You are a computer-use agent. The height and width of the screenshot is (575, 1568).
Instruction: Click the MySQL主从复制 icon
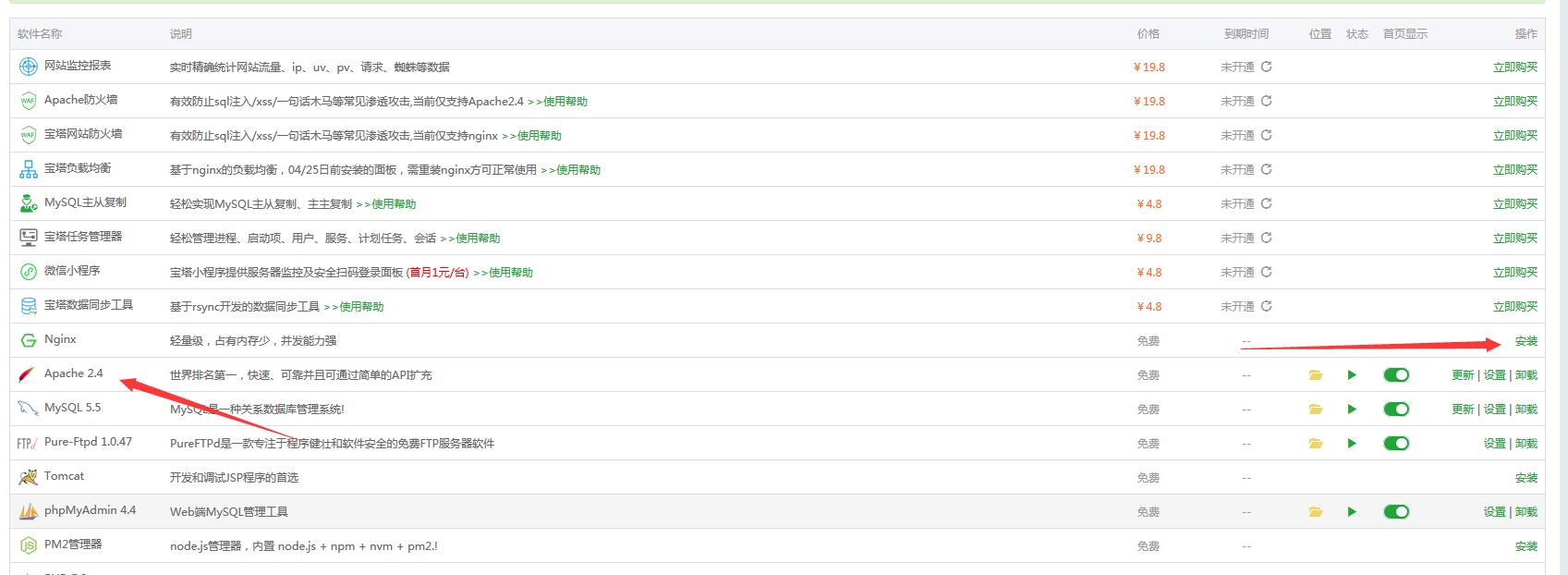click(29, 203)
